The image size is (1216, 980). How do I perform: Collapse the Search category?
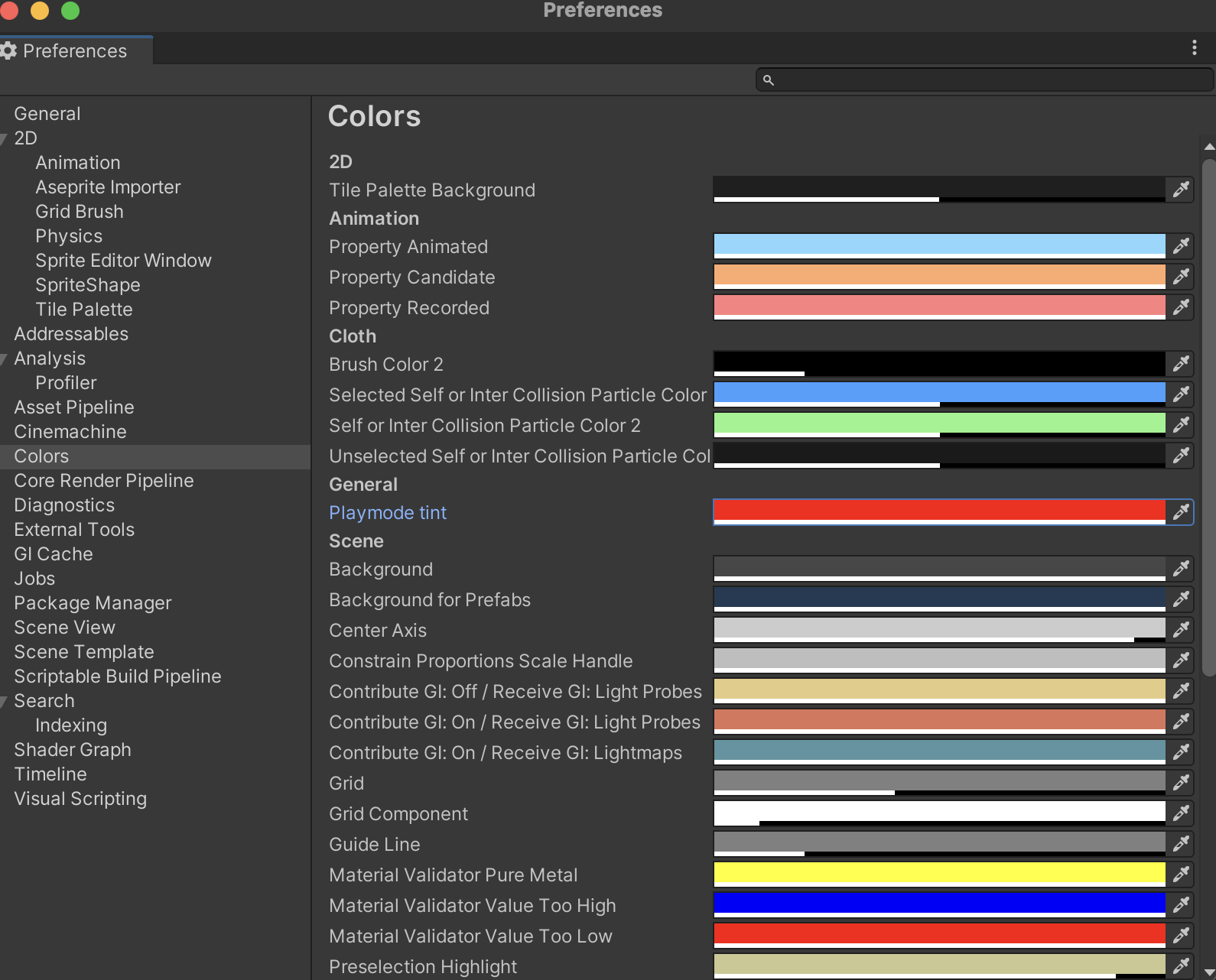tap(3, 701)
